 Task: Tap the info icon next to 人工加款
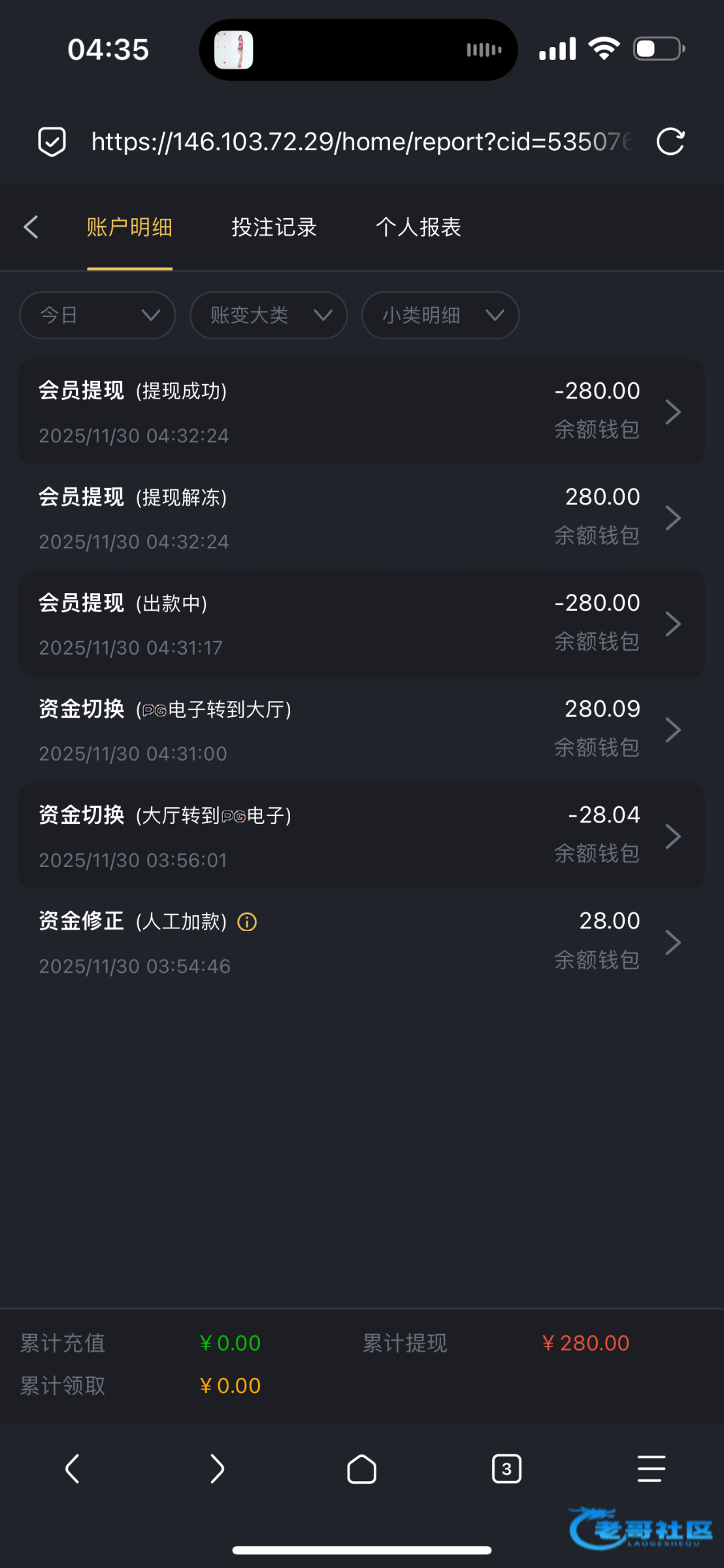click(x=247, y=922)
